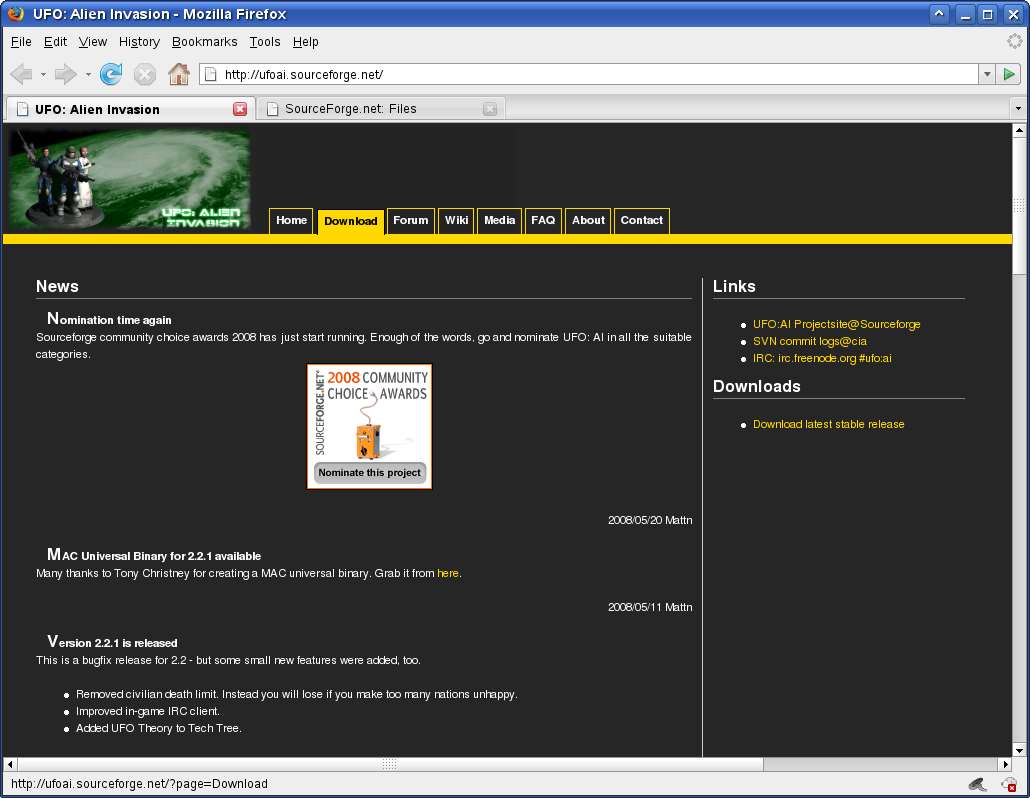Screen dimensions: 1030x798
Task: Open the Contact navigation tab
Action: pyautogui.click(x=642, y=221)
